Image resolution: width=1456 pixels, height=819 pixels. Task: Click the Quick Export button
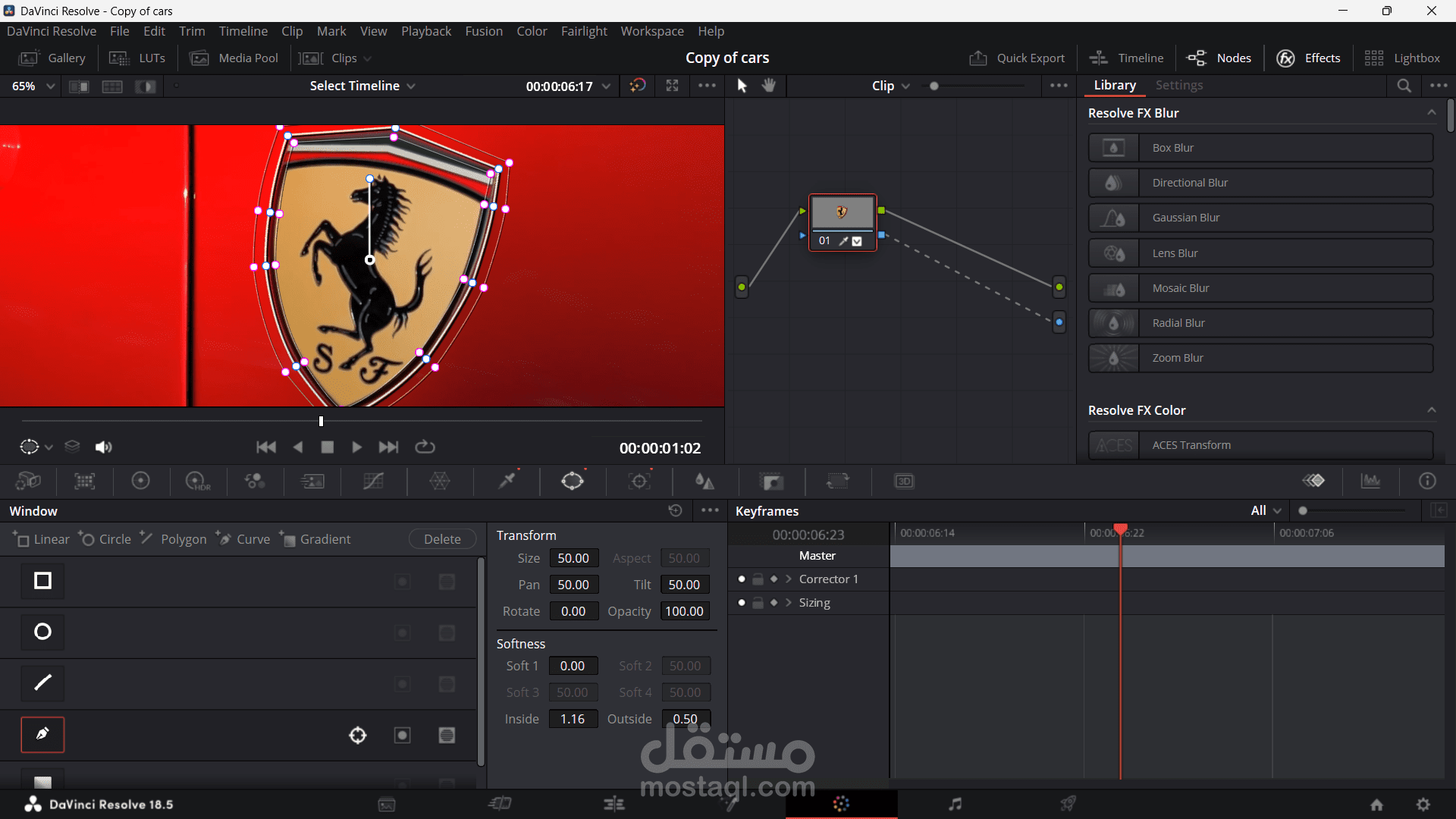(x=1017, y=58)
